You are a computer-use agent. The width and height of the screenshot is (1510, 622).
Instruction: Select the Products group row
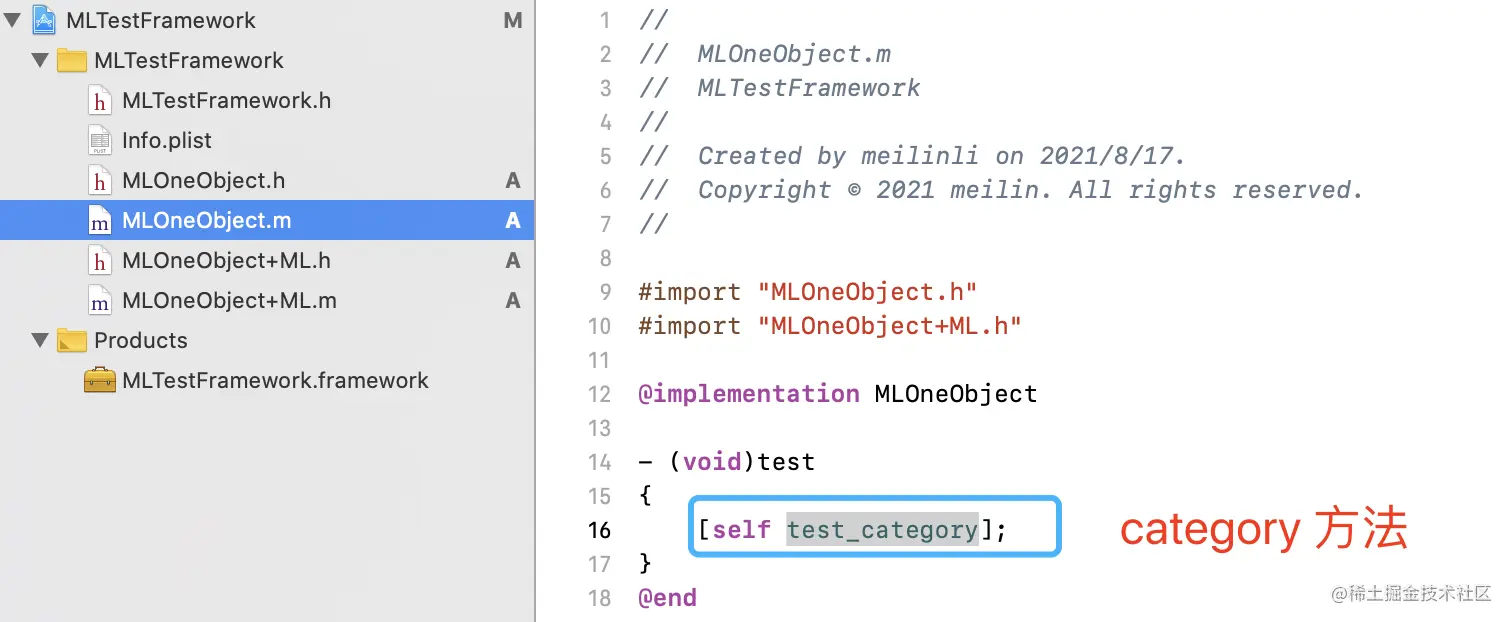click(267, 340)
